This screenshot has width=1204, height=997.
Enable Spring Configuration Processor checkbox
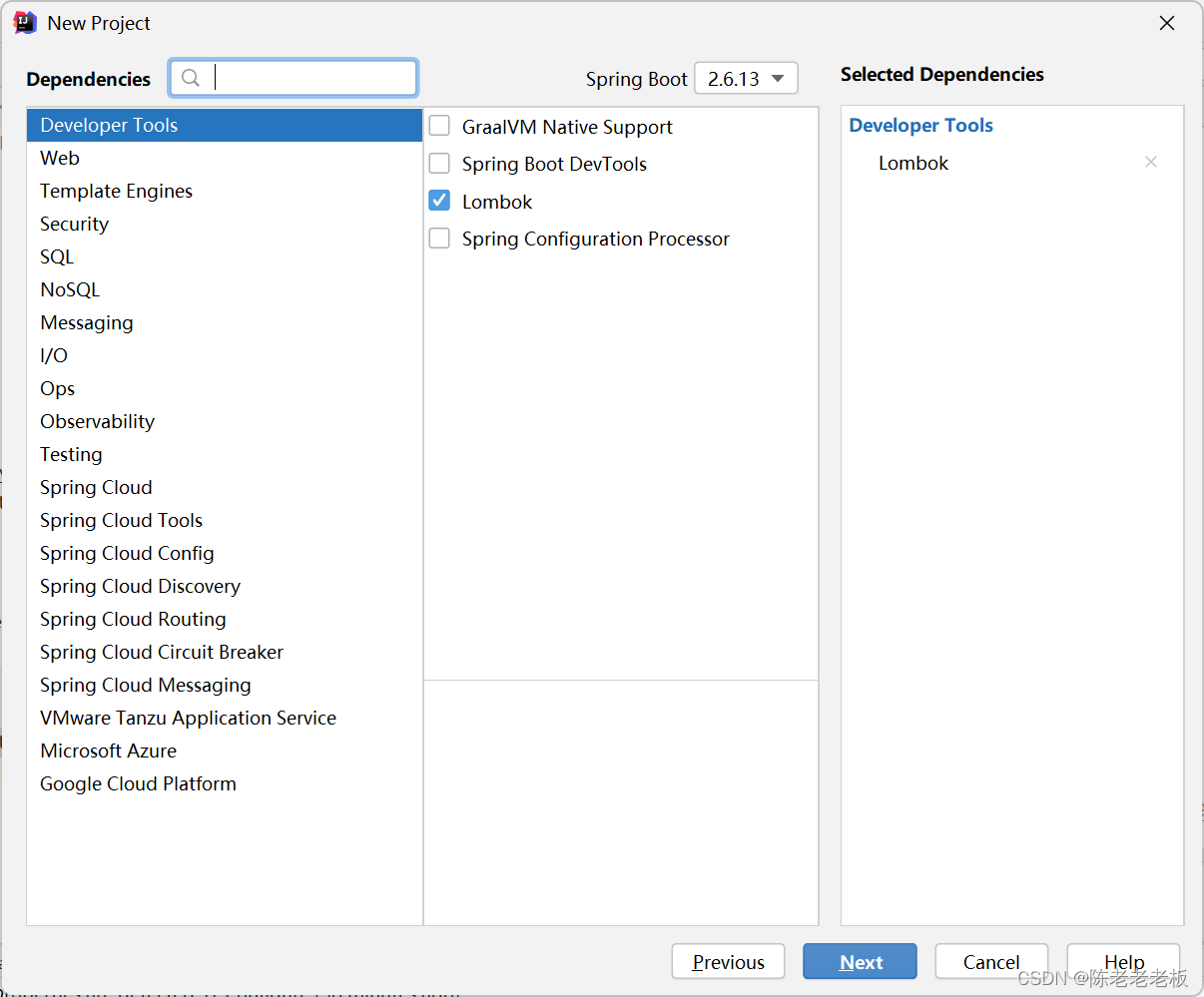coord(439,238)
